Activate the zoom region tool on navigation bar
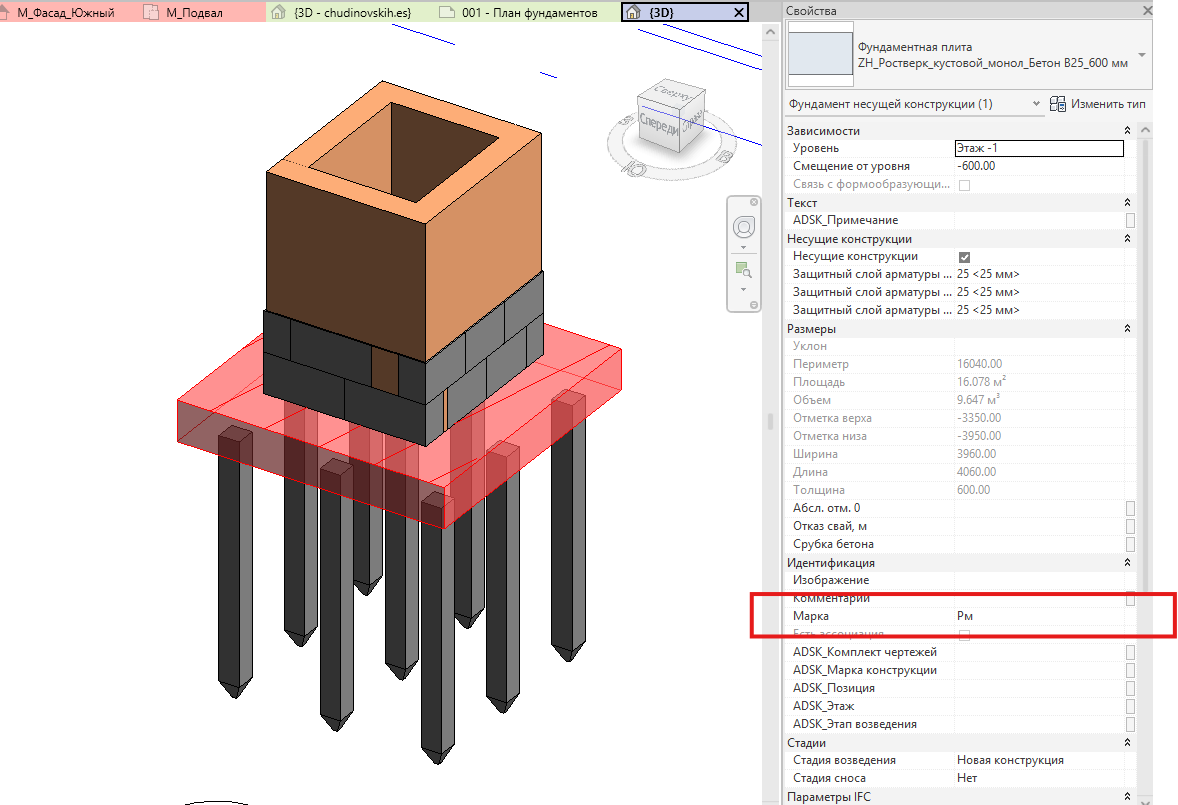Image resolution: width=1178 pixels, height=805 pixels. pos(744,270)
